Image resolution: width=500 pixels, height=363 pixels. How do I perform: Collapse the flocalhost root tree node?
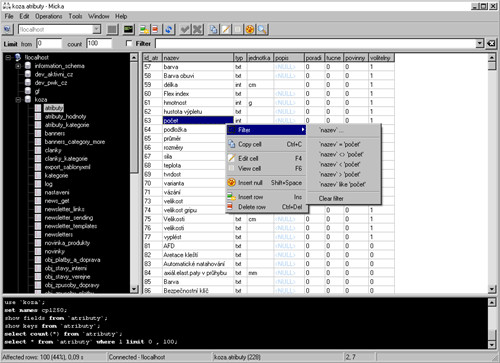pyautogui.click(x=8, y=57)
